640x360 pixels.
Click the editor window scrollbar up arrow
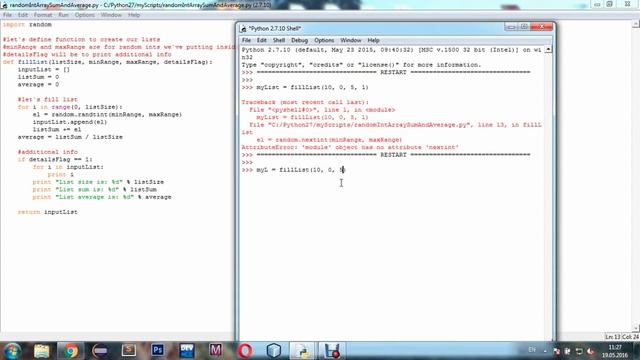tap(636, 24)
